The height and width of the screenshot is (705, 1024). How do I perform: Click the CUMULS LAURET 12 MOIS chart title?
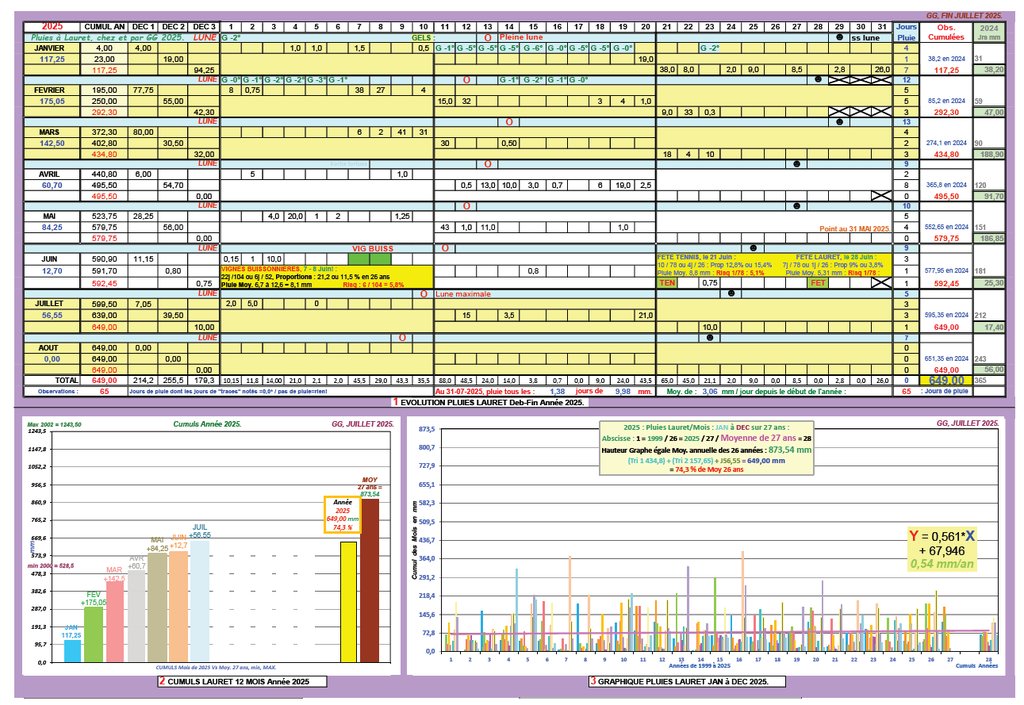pyautogui.click(x=241, y=682)
